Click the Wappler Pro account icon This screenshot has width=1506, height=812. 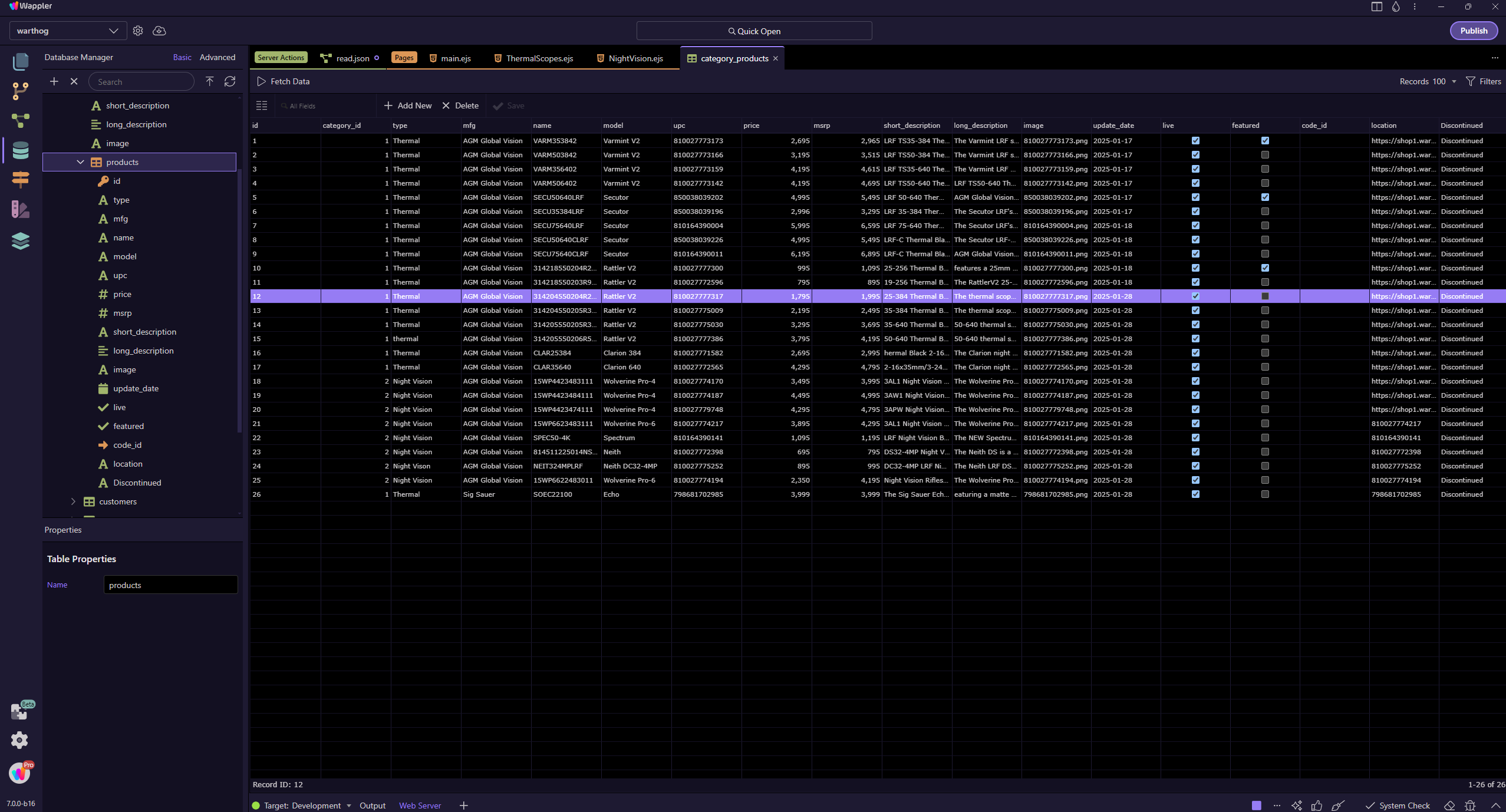[x=20, y=773]
